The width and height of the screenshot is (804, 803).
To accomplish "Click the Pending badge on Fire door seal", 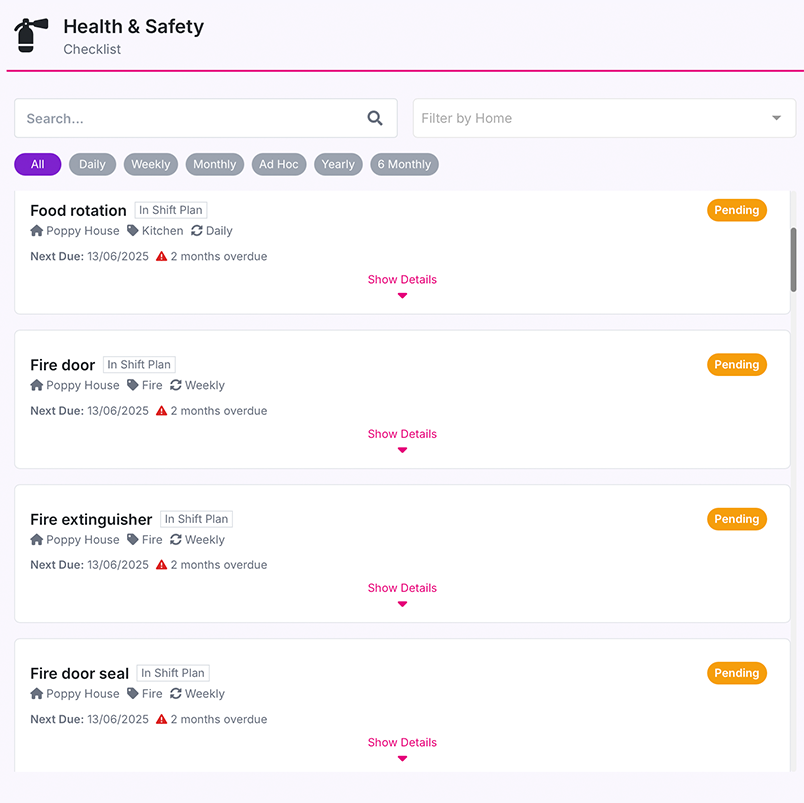I will pos(737,672).
